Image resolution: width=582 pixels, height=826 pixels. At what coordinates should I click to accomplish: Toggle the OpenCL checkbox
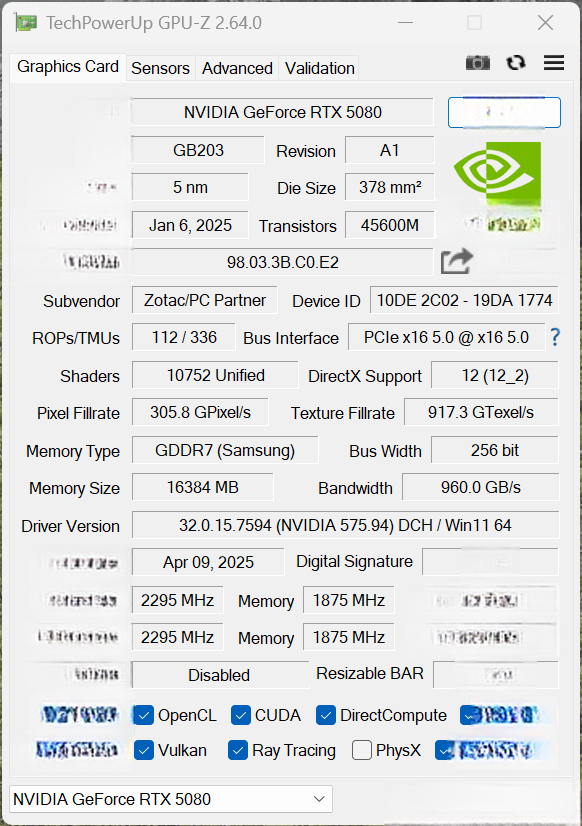(x=143, y=715)
